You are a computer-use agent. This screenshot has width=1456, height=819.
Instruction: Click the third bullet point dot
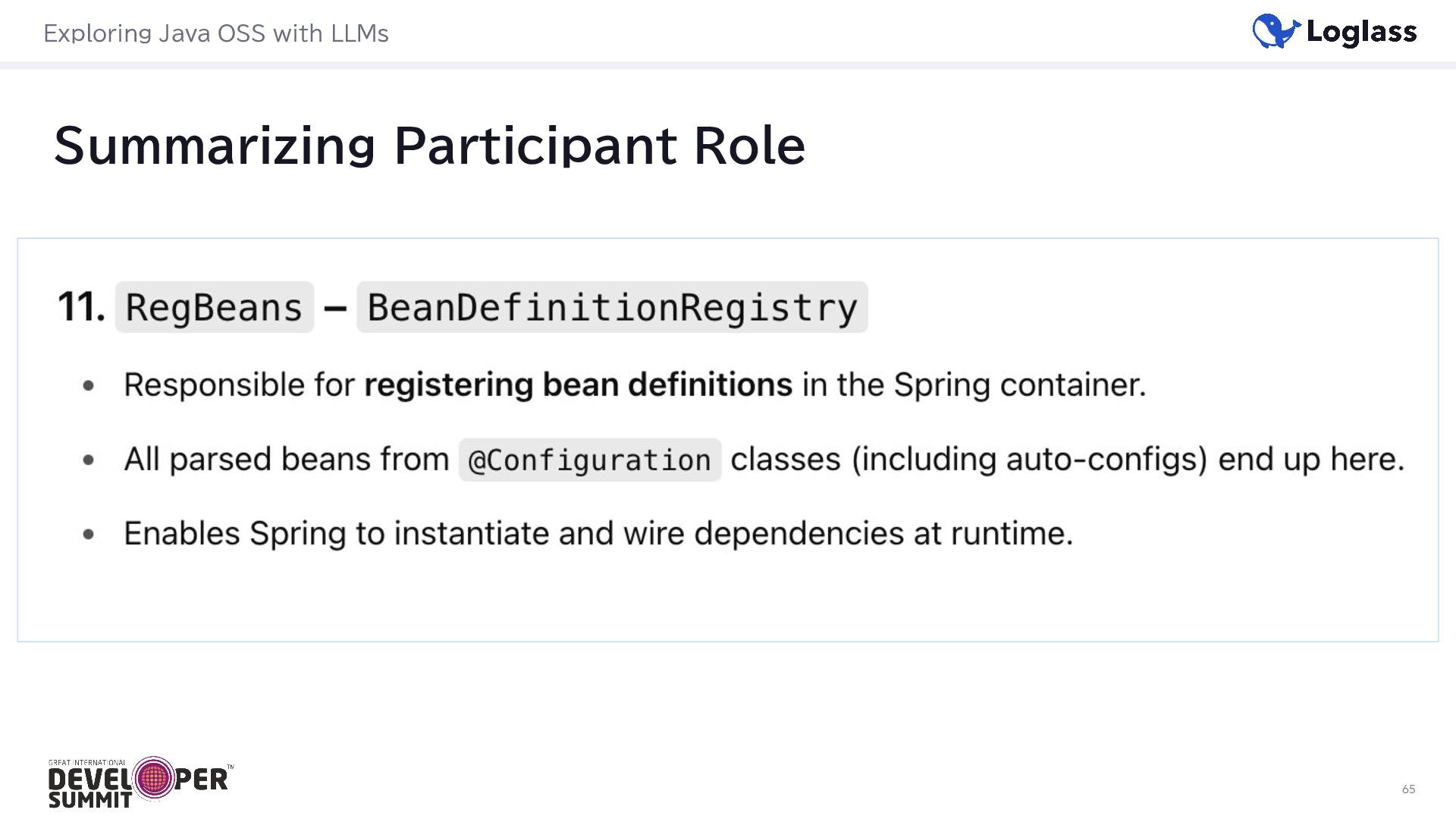89,534
